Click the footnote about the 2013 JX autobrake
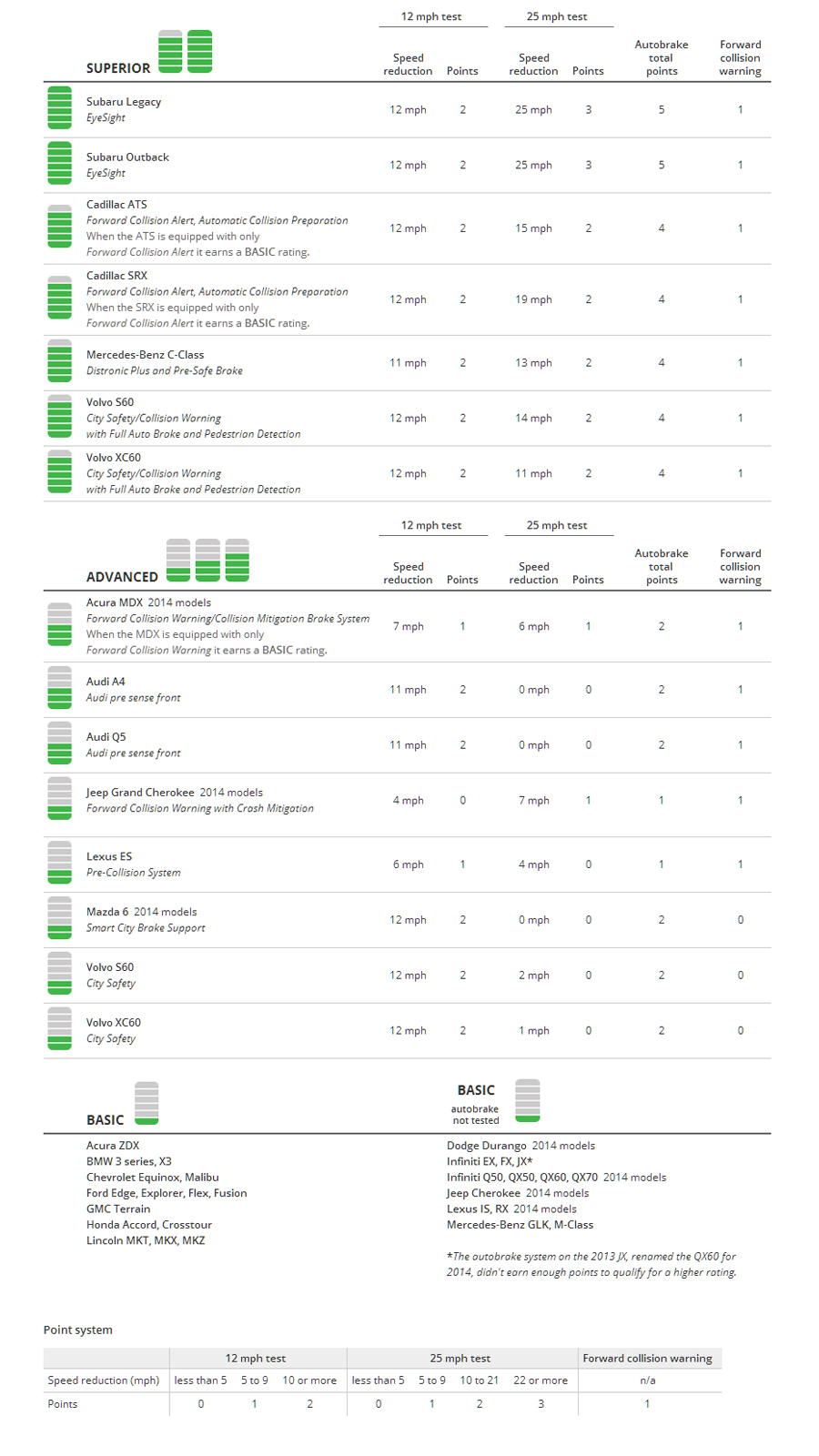The width and height of the screenshot is (819, 1456). click(x=591, y=1264)
